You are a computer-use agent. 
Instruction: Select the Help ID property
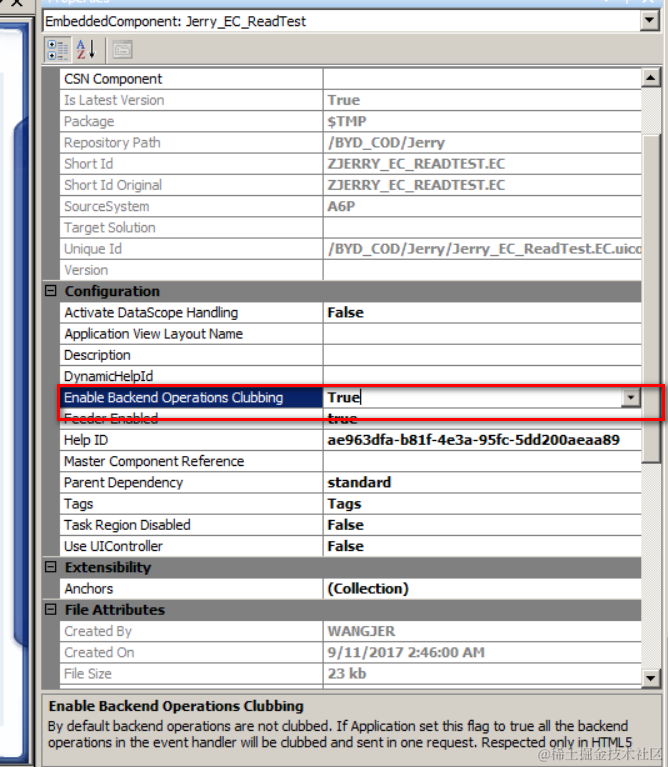pyautogui.click(x=191, y=440)
